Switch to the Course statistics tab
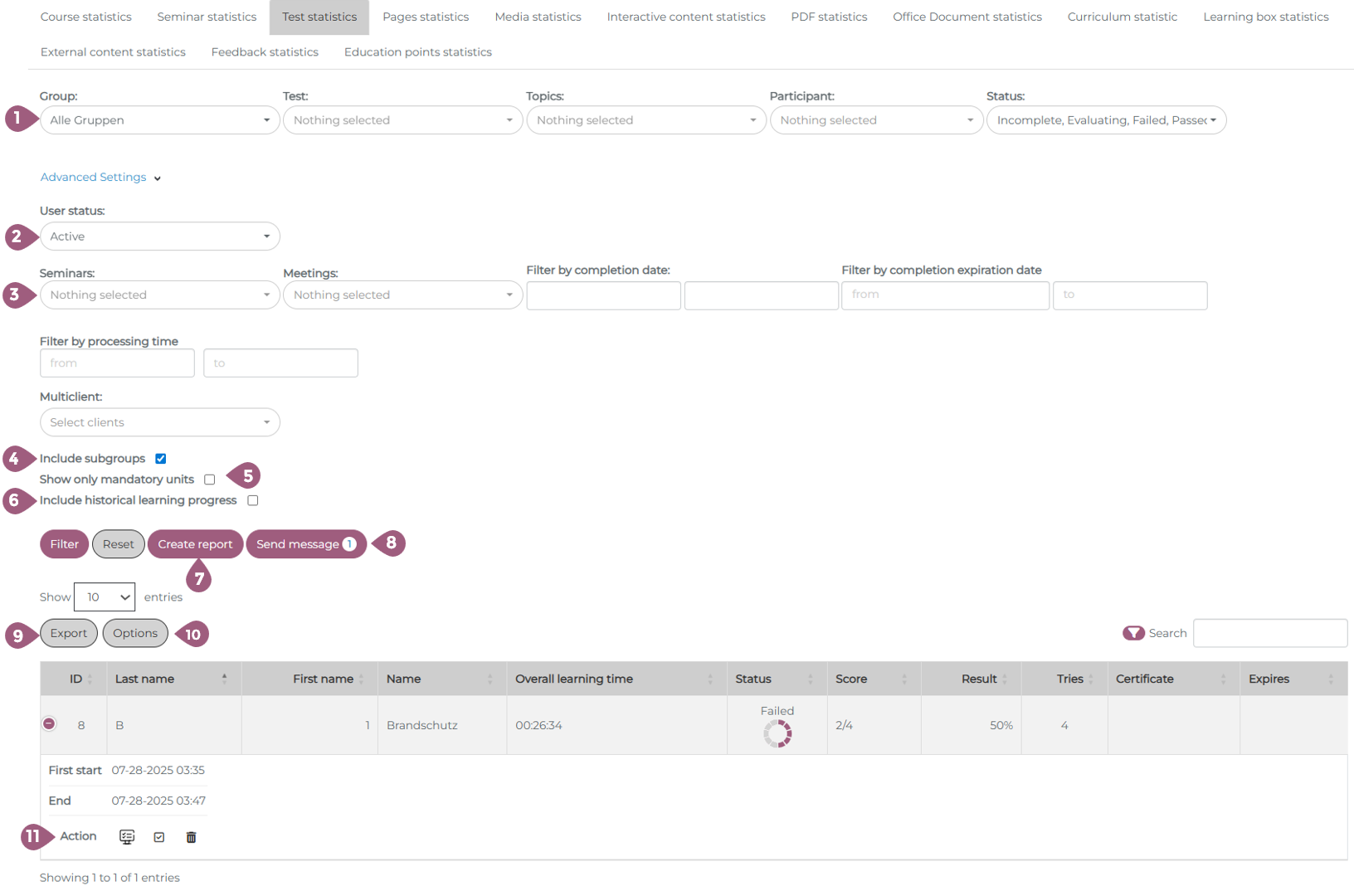The width and height of the screenshot is (1354, 896). [x=85, y=17]
